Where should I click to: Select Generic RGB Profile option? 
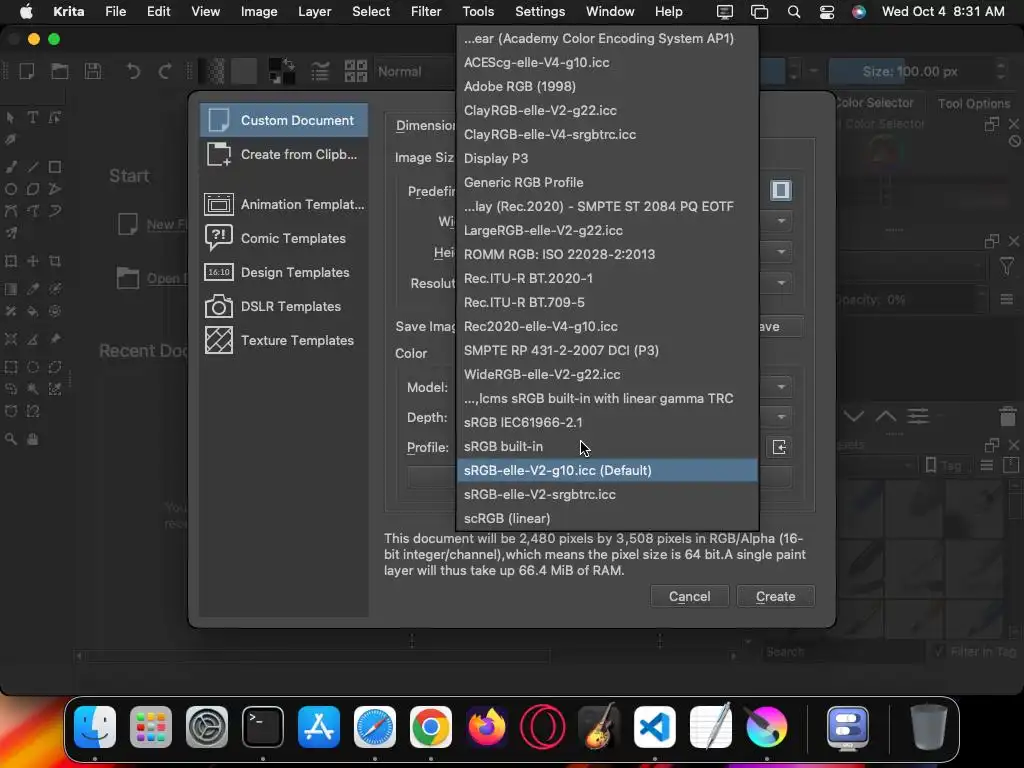pyautogui.click(x=607, y=182)
